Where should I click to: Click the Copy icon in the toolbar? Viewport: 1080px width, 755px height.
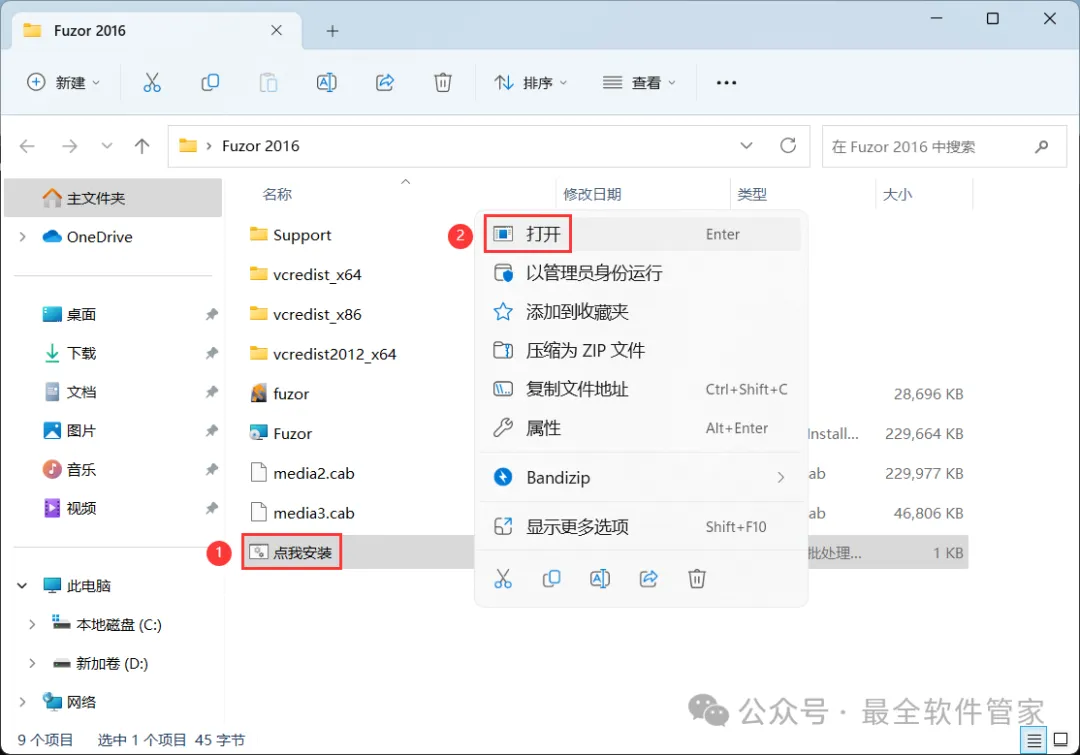click(x=210, y=83)
